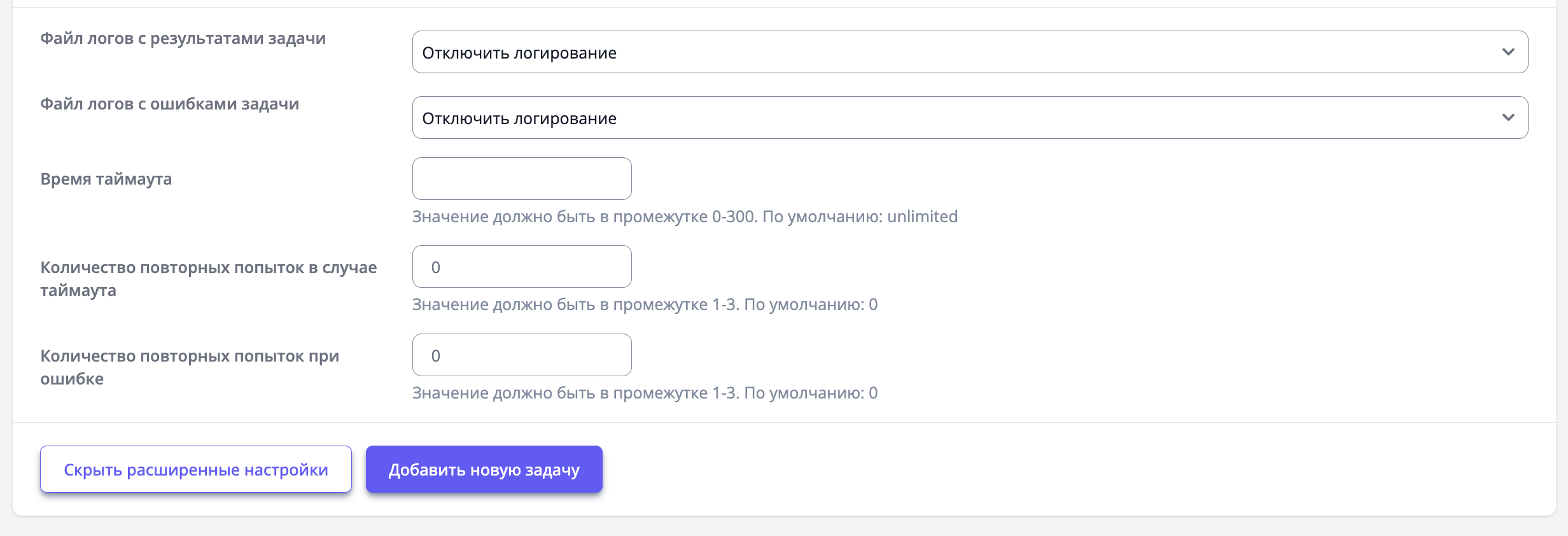Click the chevron of the results log dropdown
Viewport: 1568px width, 536px height.
click(x=1508, y=52)
